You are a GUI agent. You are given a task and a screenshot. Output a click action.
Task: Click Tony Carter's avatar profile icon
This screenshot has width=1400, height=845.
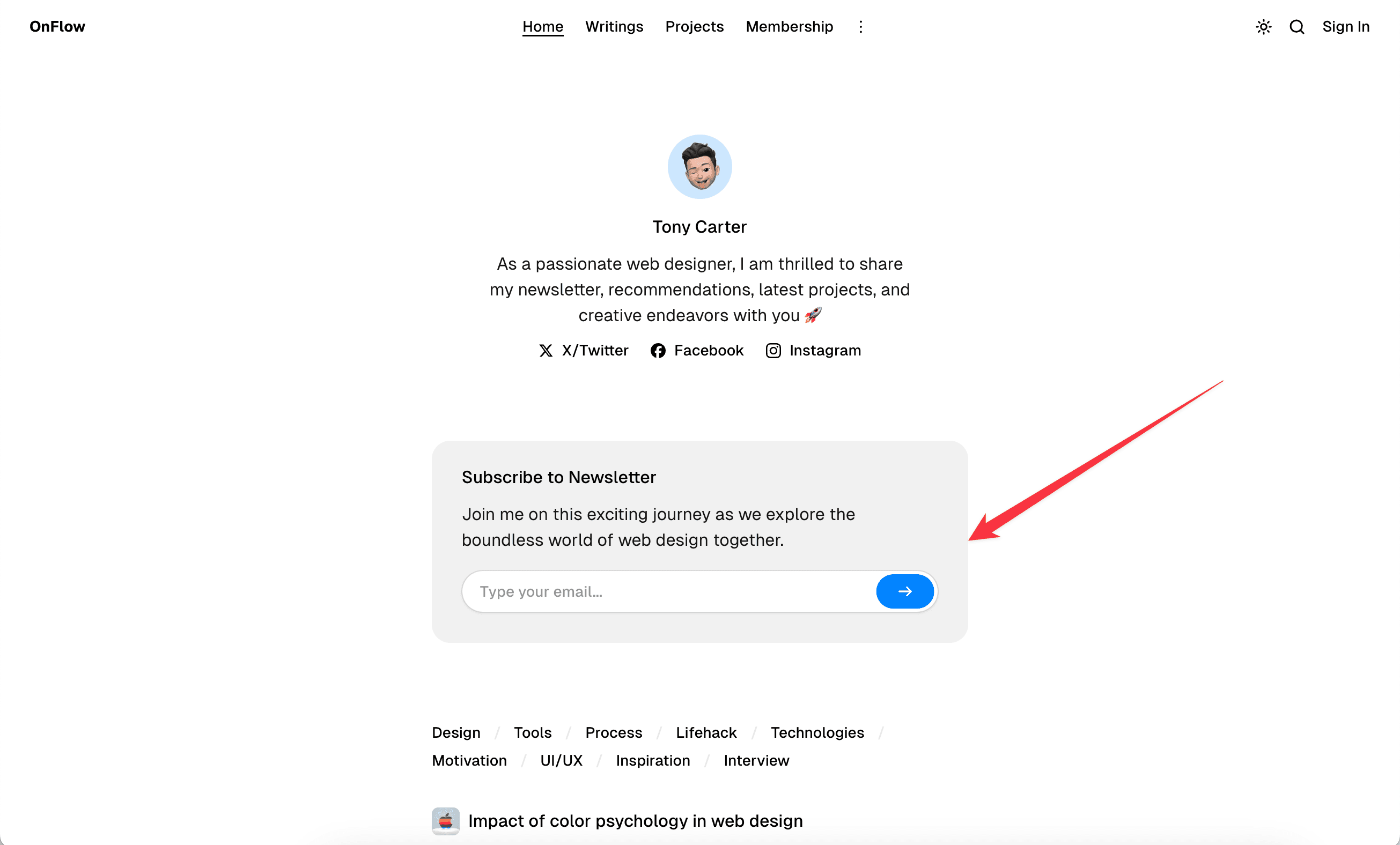click(700, 166)
